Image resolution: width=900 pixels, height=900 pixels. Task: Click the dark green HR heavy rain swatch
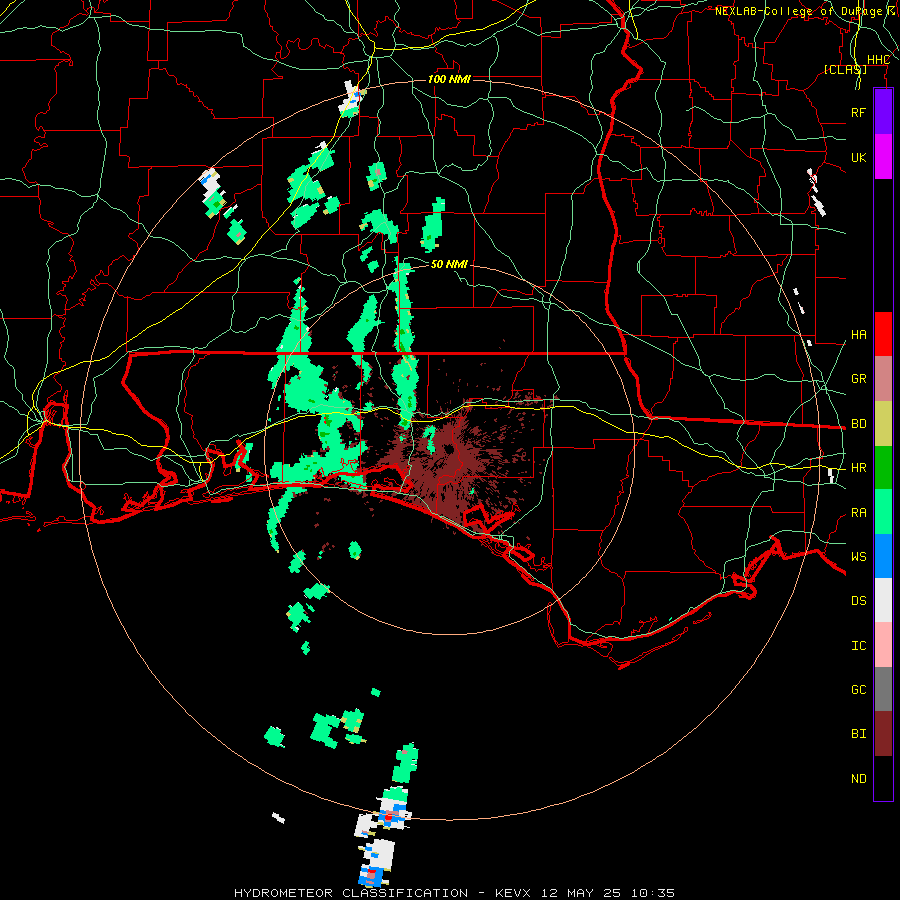tap(883, 467)
